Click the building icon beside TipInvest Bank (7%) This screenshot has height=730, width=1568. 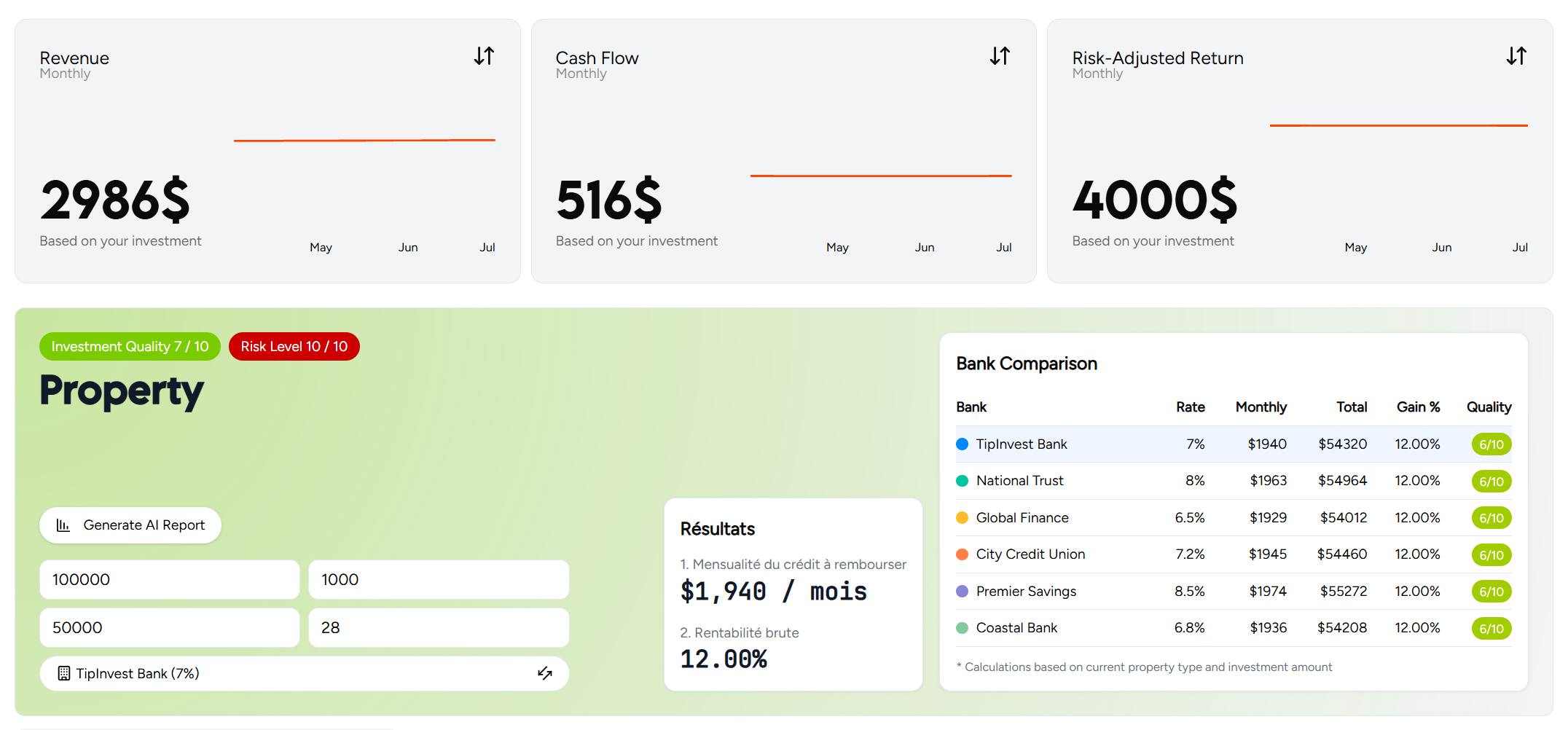64,673
